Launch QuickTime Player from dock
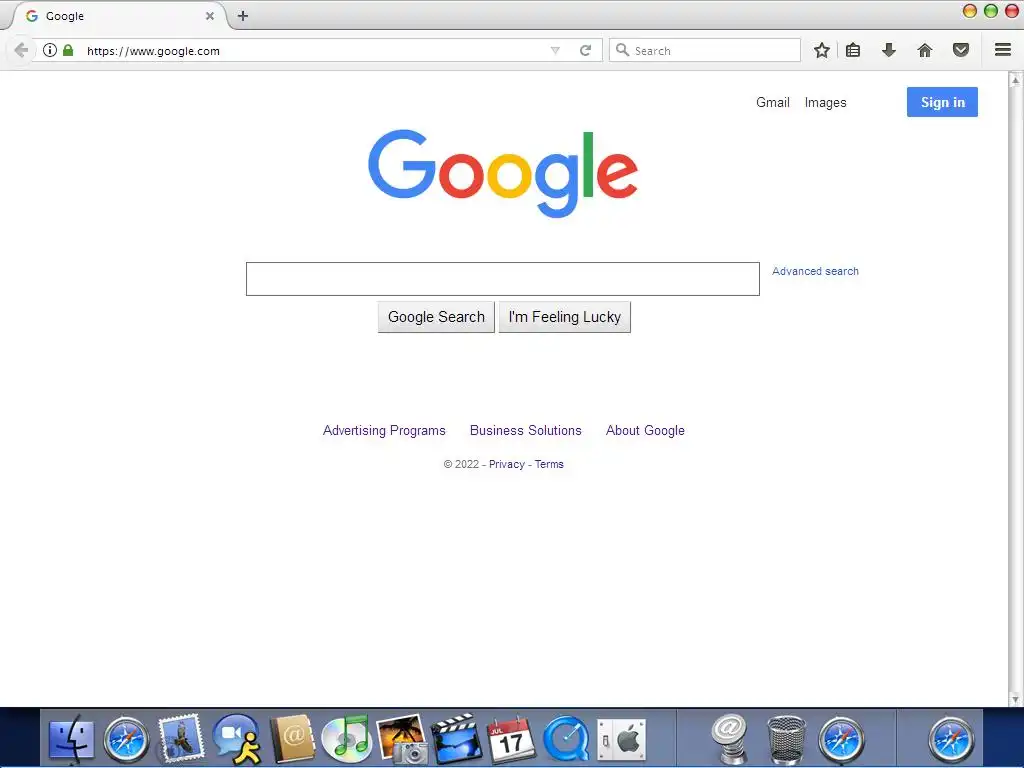 point(566,739)
